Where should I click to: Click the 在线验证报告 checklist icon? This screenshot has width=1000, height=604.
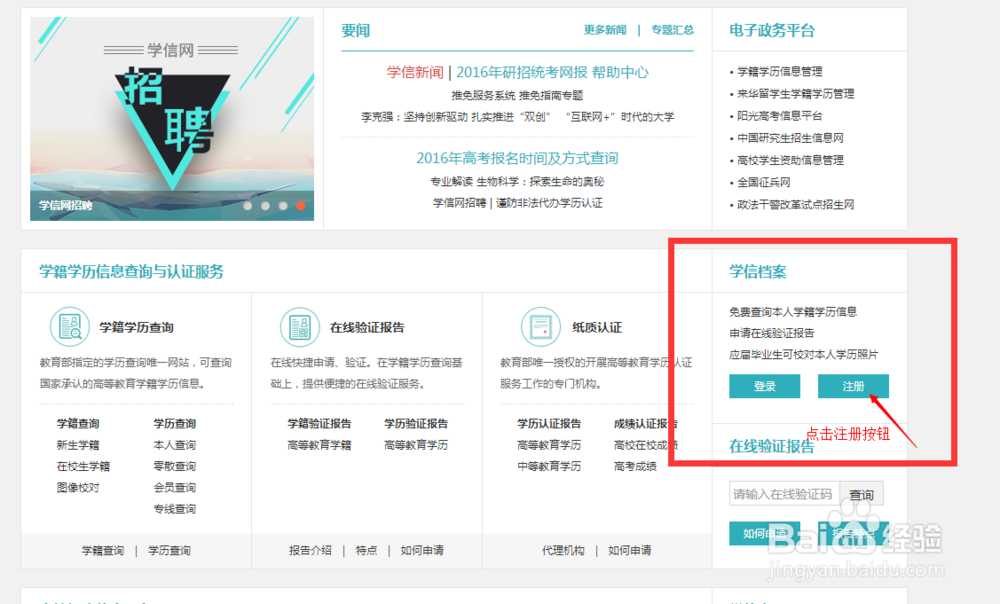299,327
